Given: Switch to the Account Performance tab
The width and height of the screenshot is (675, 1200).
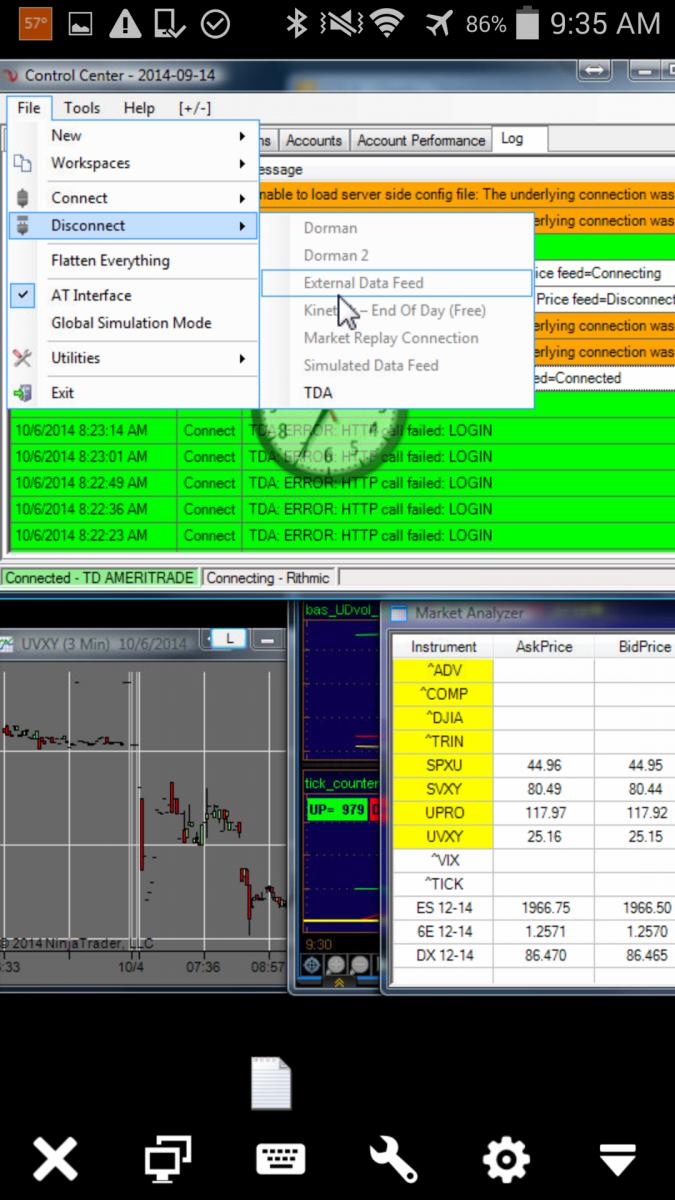Looking at the screenshot, I should coord(421,141).
